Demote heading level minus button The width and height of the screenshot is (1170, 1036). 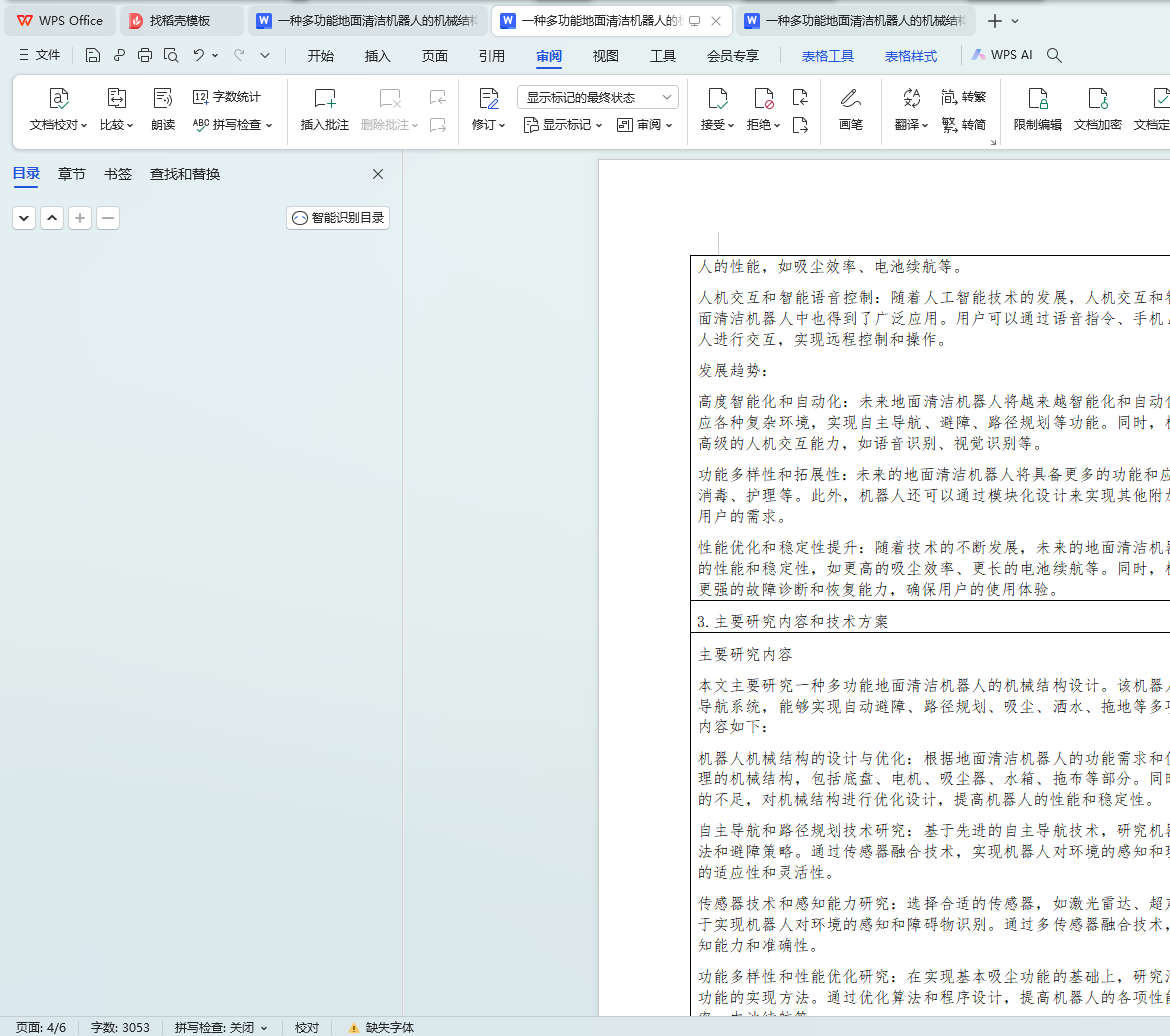coord(108,218)
